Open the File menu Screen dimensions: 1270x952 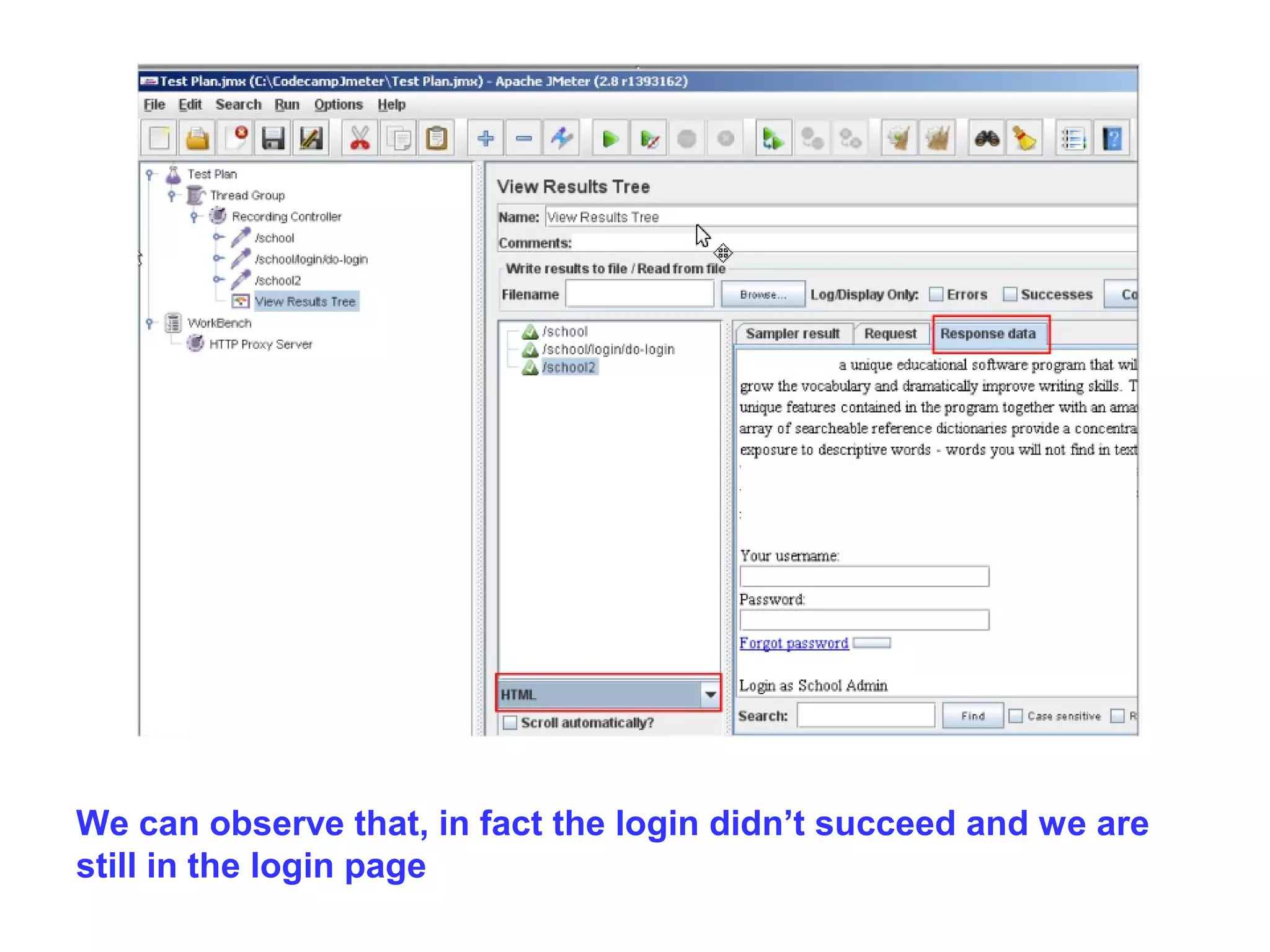(x=154, y=105)
